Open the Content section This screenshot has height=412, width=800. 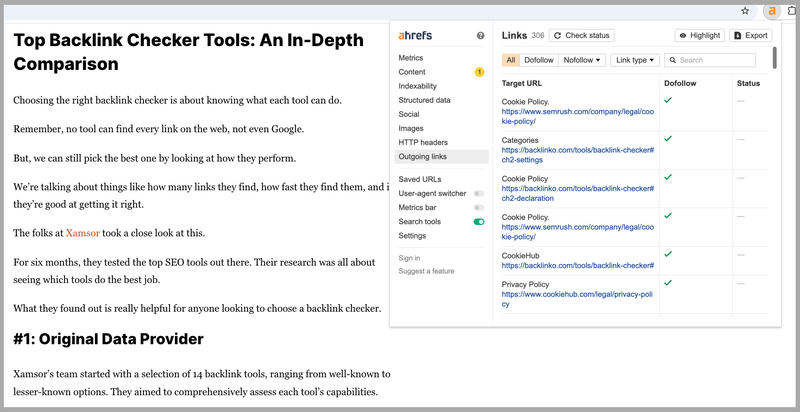click(412, 72)
